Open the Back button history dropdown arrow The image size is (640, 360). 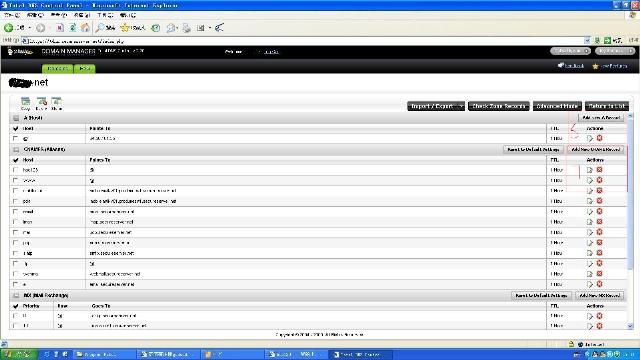[29, 28]
